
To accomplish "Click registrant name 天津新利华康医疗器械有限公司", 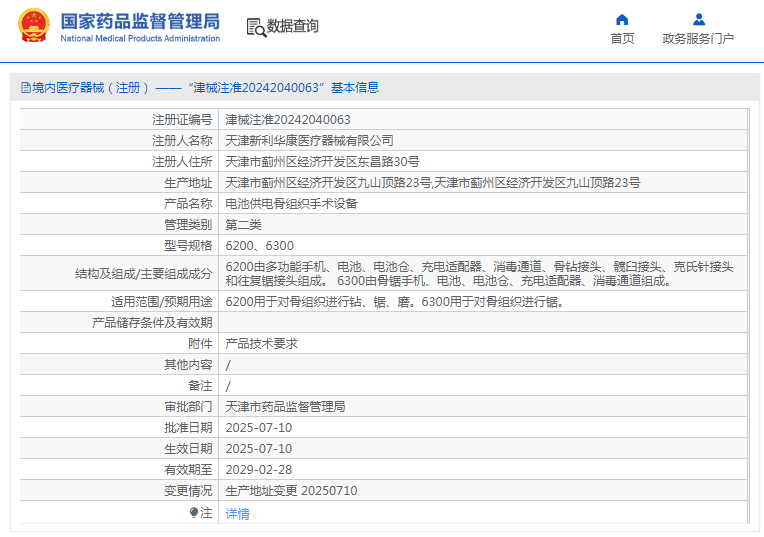I will (309, 141).
